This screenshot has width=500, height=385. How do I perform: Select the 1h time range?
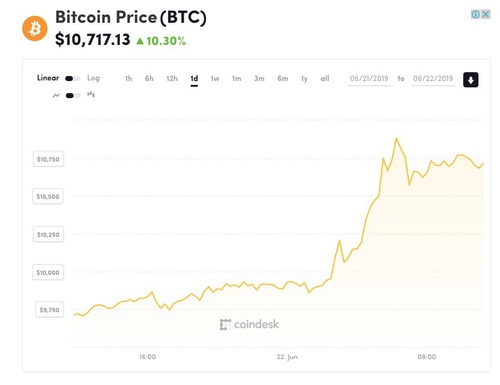[x=128, y=79]
